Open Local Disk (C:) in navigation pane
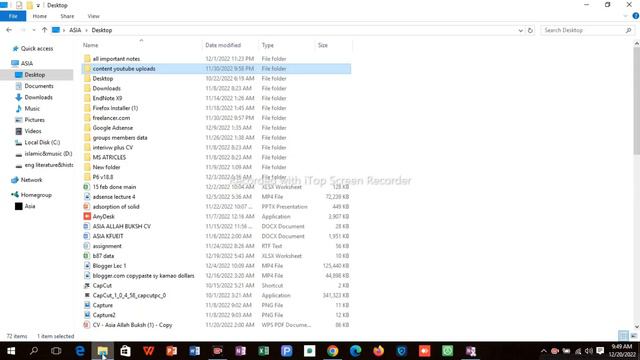 pyautogui.click(x=42, y=142)
